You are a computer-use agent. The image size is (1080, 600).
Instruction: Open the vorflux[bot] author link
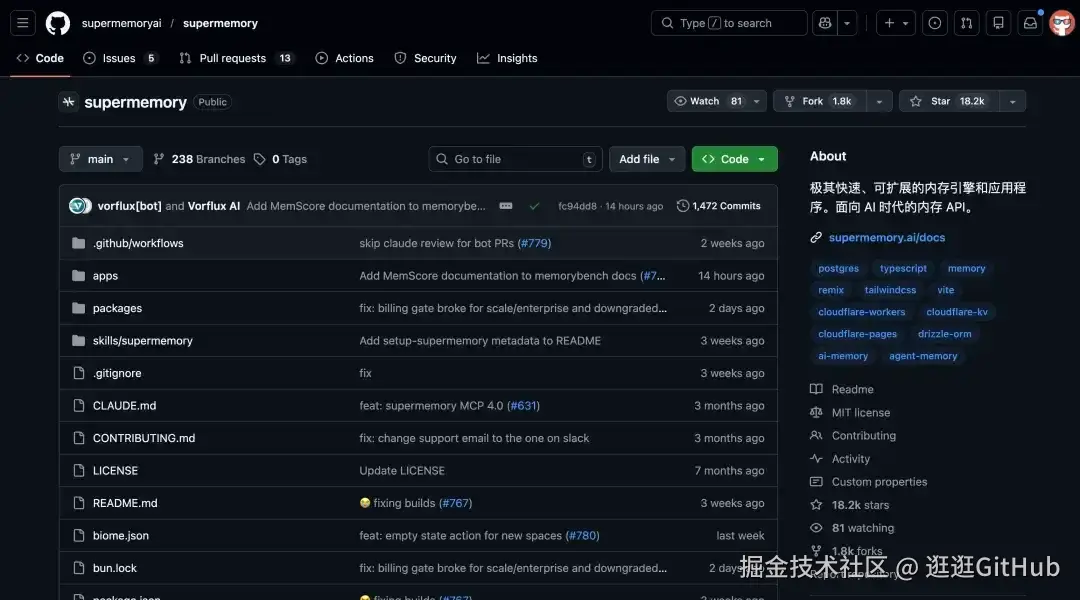[x=129, y=206]
